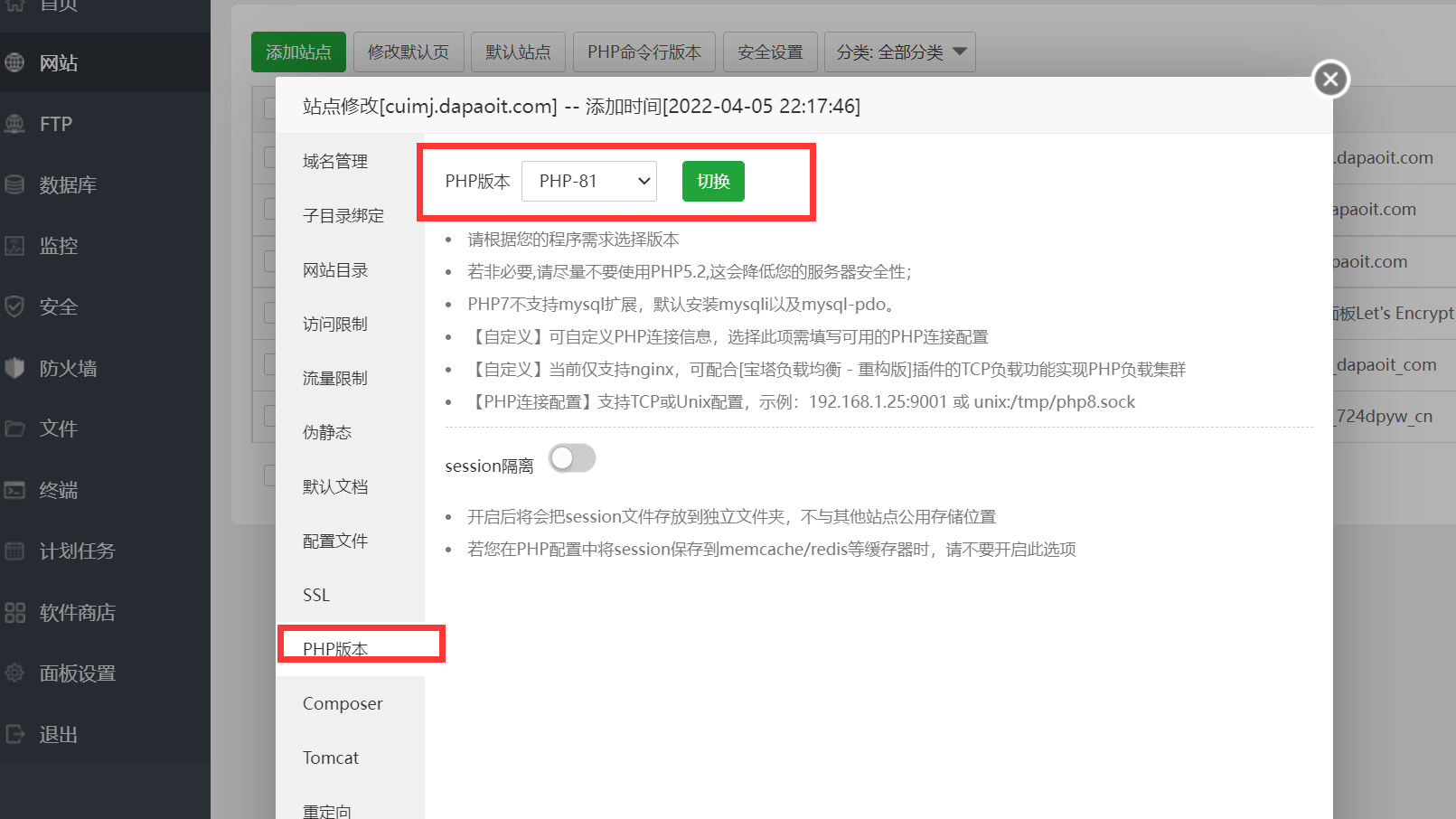The height and width of the screenshot is (819, 1456).
Task: Go to 数据库 in the sidebar
Action: [x=105, y=184]
